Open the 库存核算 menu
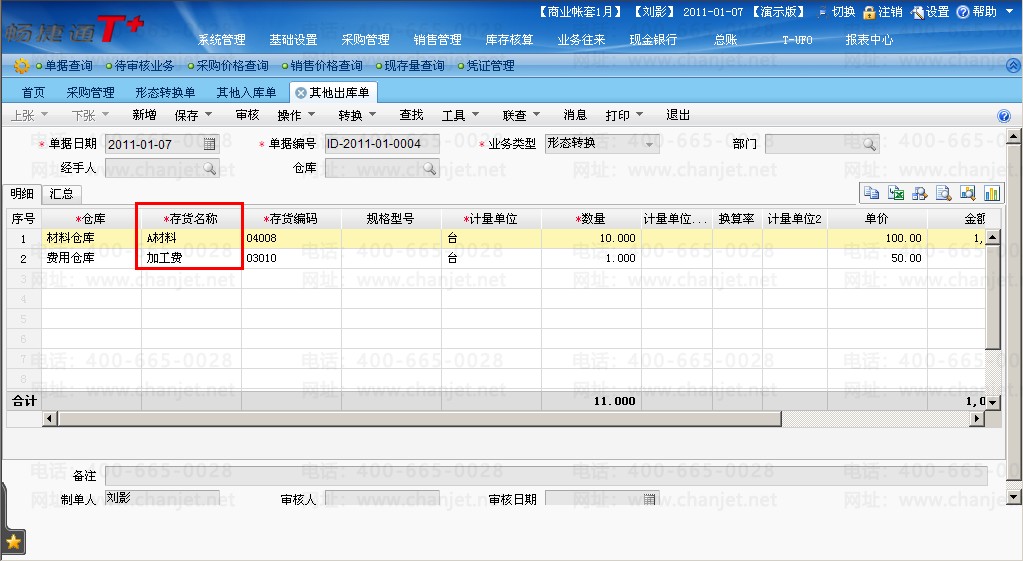Viewport: 1023px width, 561px height. point(510,40)
